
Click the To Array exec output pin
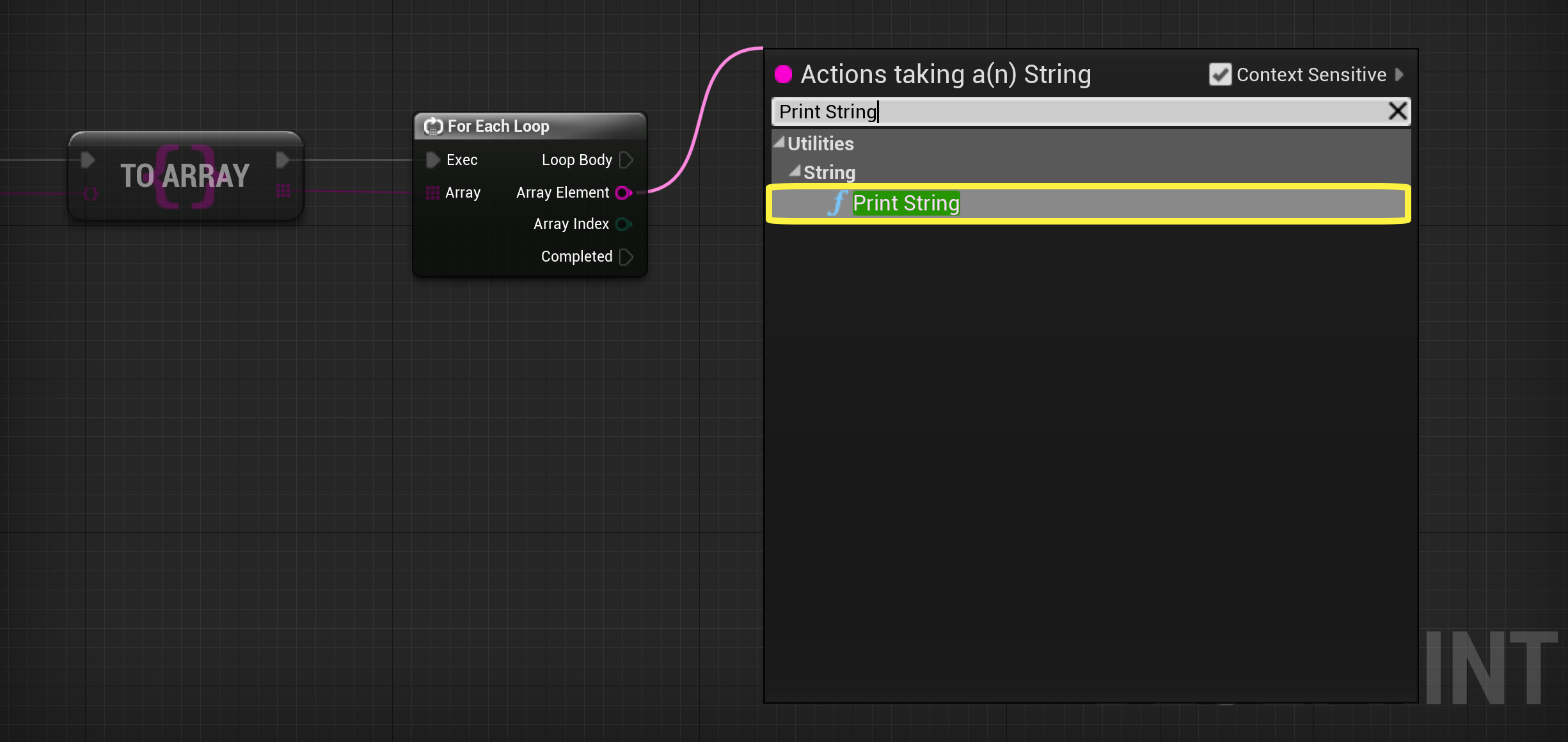click(x=283, y=160)
